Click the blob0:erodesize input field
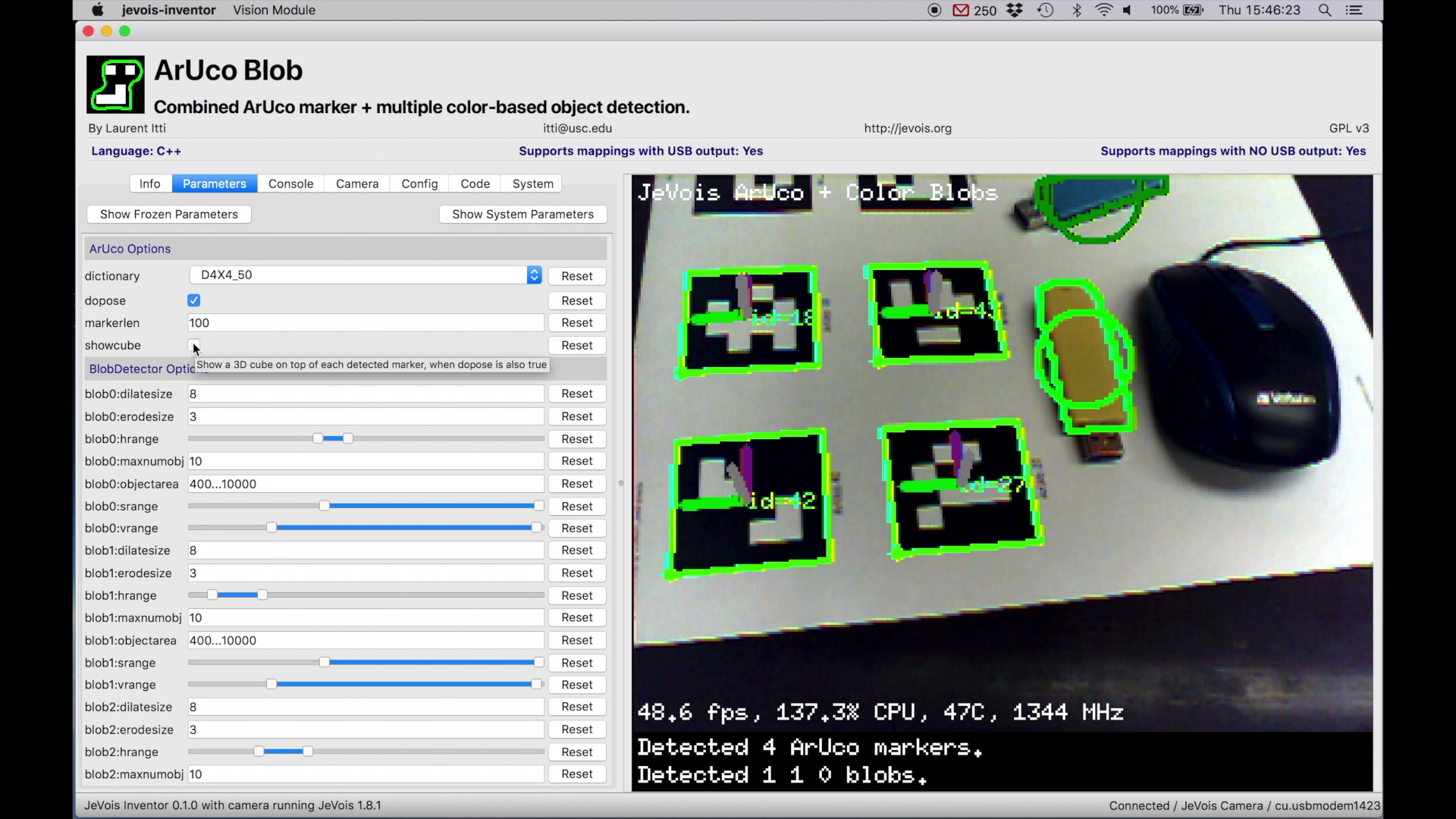Screen dimensions: 1456x819 point(366,416)
